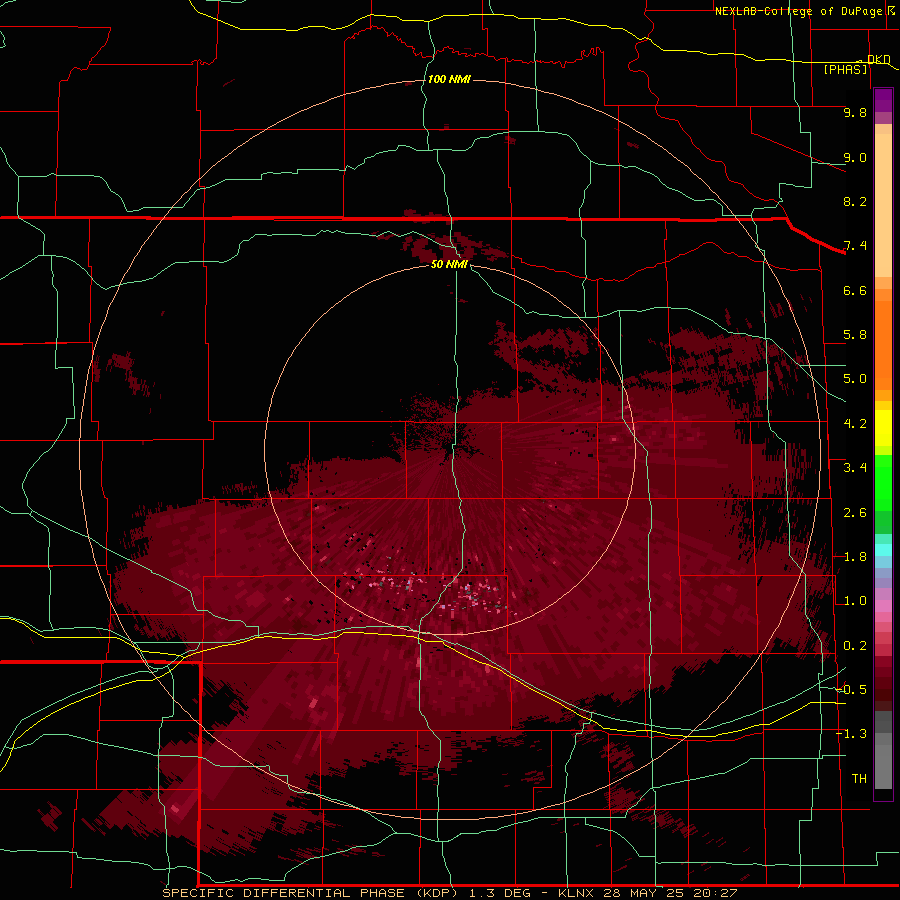Click the 5.8 scale value
900x900 pixels.
click(855, 335)
